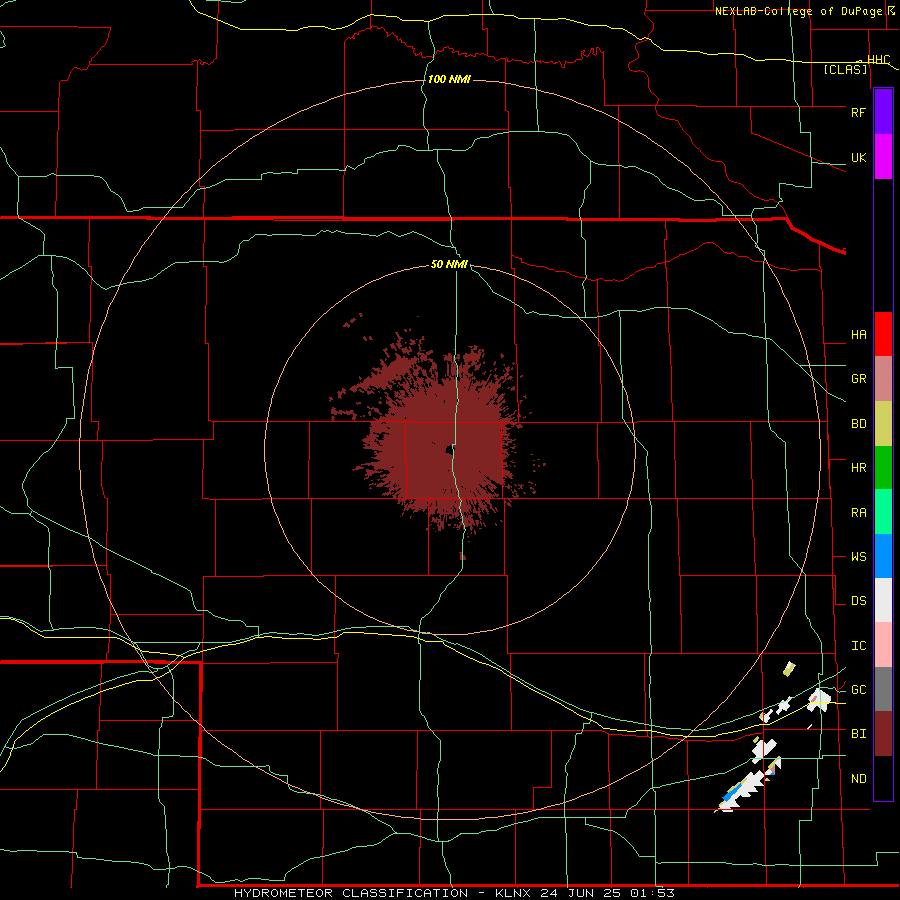The width and height of the screenshot is (900, 900).
Task: Click the BD legend label
Action: pyautogui.click(x=858, y=424)
